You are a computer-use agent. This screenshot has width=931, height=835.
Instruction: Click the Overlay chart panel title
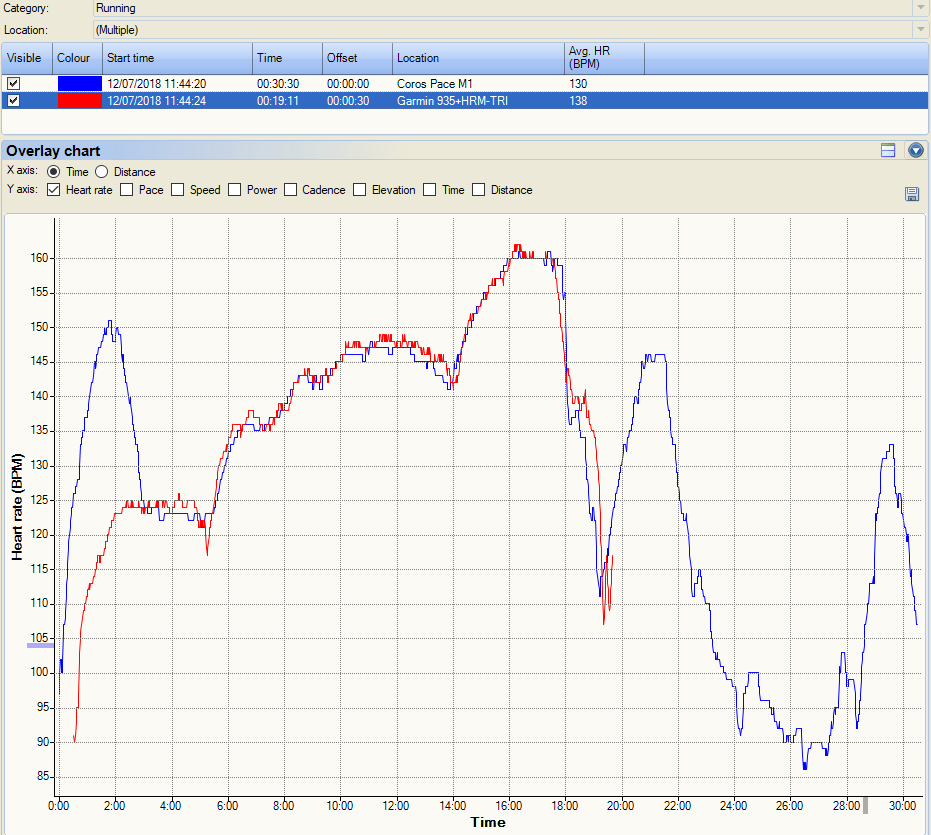[x=53, y=151]
